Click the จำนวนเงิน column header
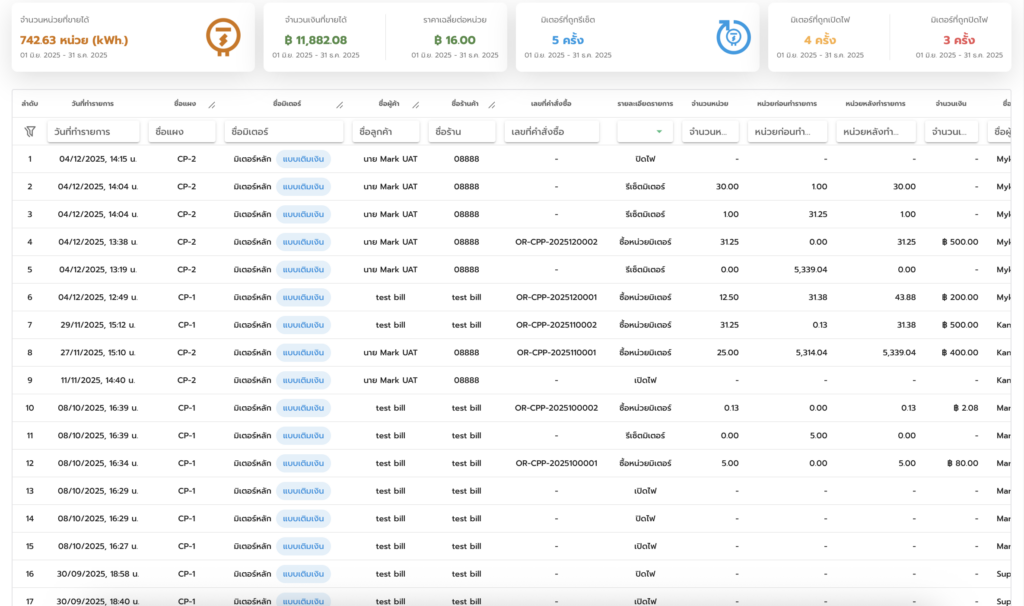This screenshot has width=1024, height=606. point(950,103)
